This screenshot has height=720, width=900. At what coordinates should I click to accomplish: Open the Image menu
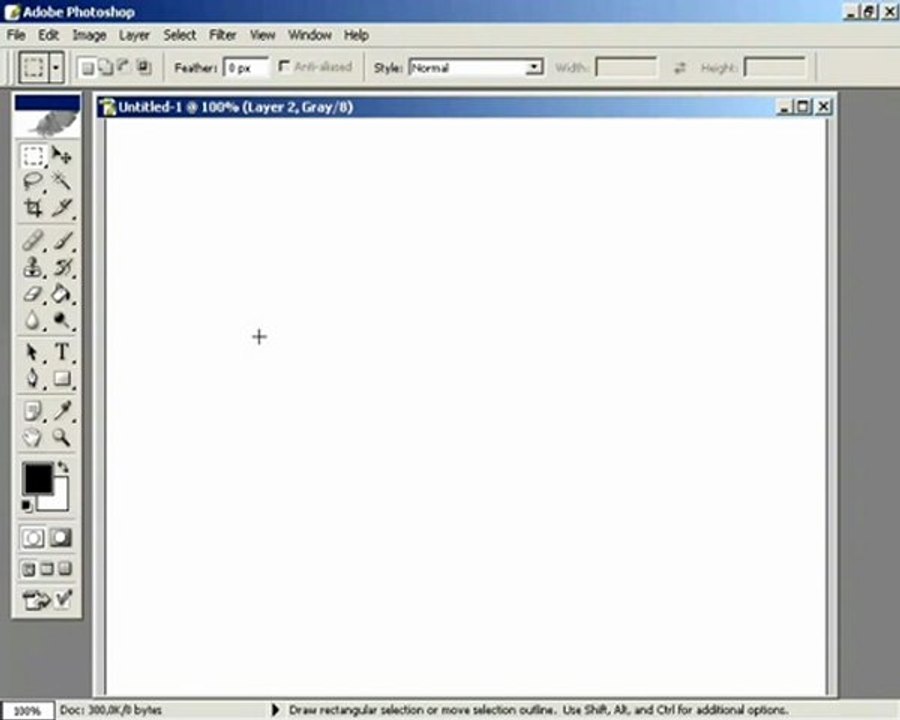click(x=89, y=35)
